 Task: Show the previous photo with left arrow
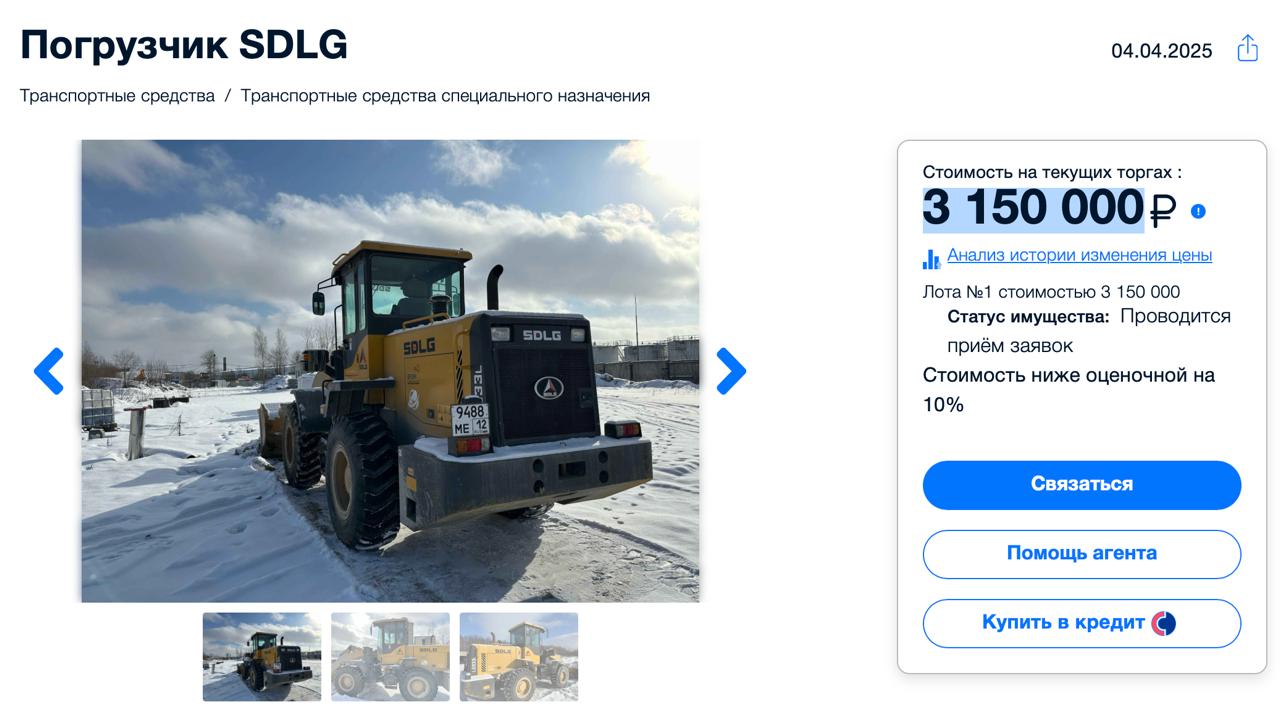tap(49, 371)
